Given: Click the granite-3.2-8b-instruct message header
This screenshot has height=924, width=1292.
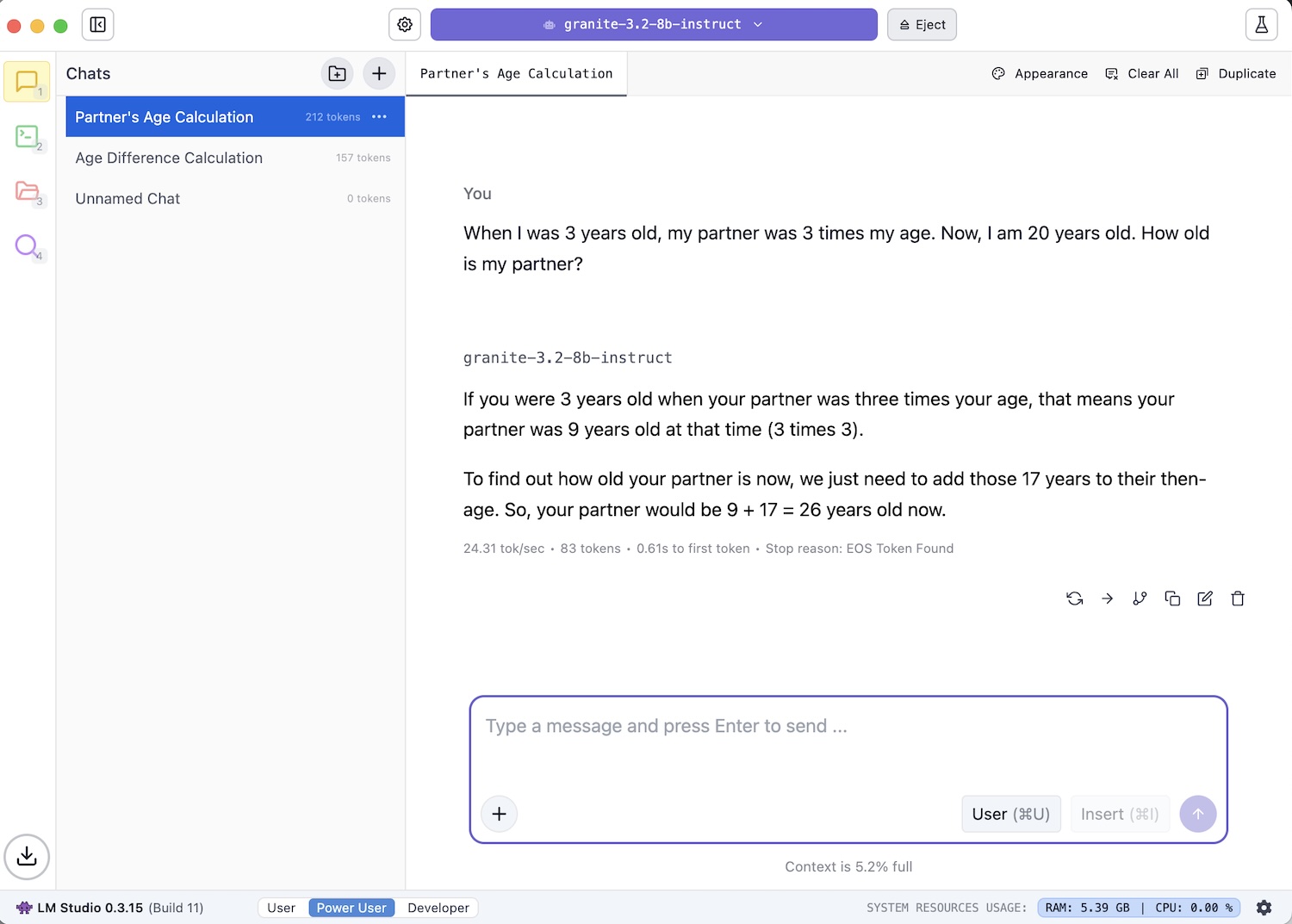Looking at the screenshot, I should pyautogui.click(x=568, y=357).
